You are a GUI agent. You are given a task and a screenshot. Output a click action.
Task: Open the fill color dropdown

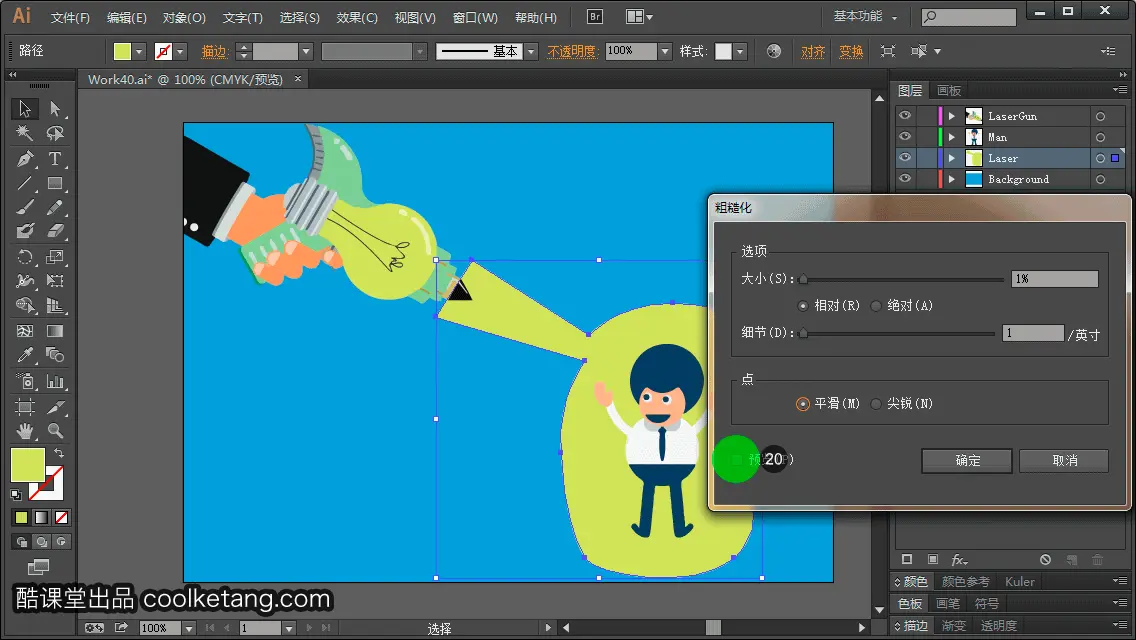coord(139,51)
